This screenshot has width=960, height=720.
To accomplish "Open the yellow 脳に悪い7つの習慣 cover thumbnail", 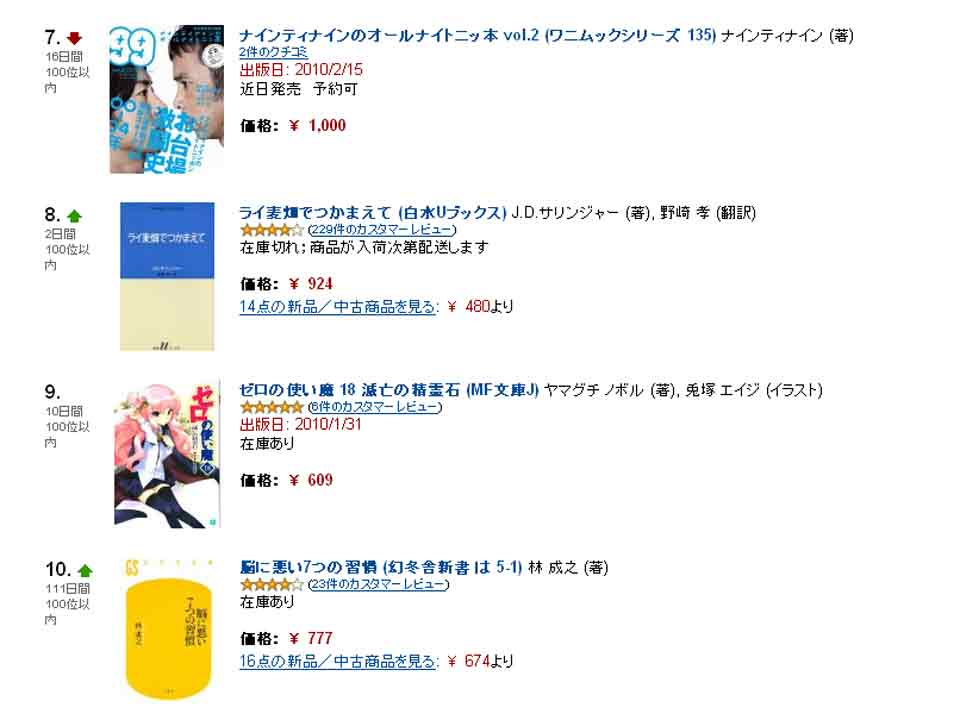I will coord(169,630).
